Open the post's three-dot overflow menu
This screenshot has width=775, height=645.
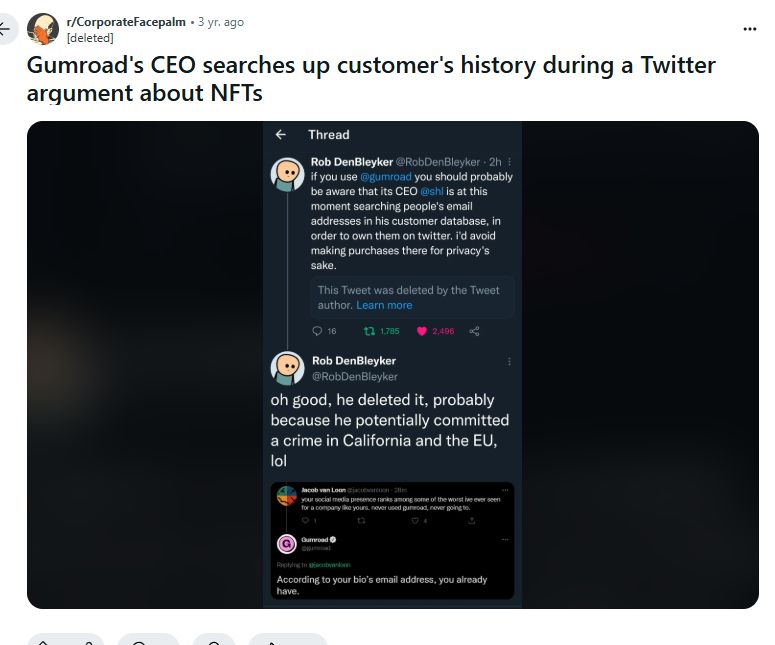point(750,29)
